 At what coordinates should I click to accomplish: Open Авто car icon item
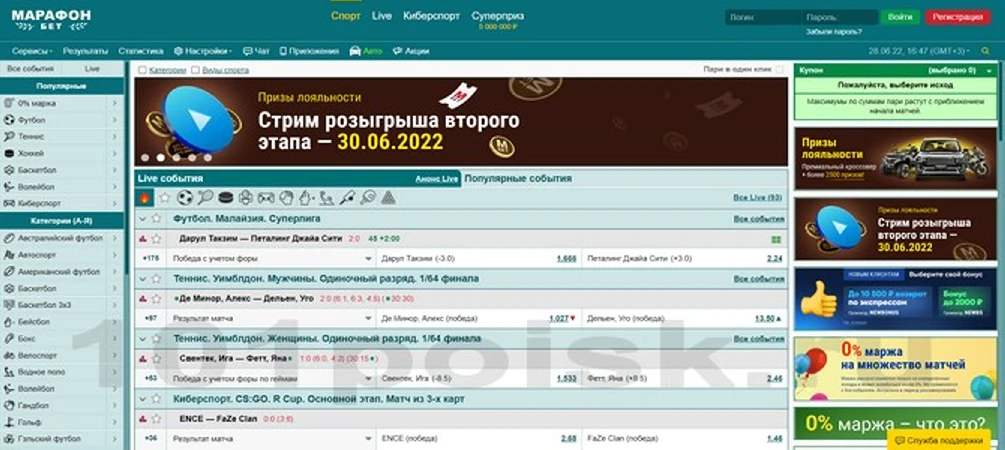(x=366, y=51)
